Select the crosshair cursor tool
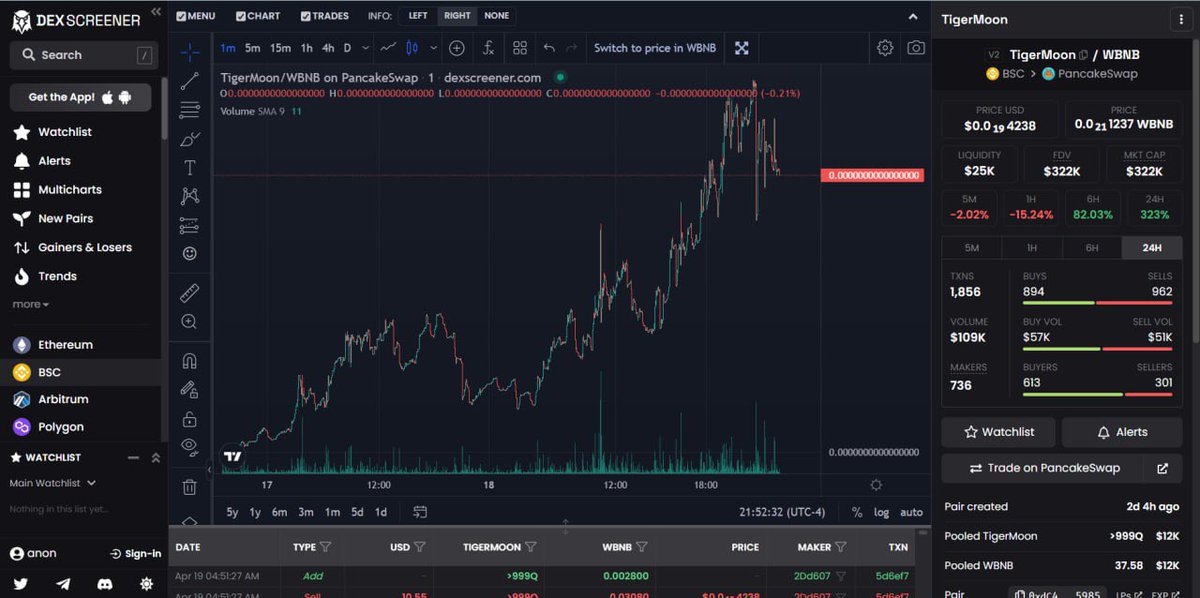The image size is (1200, 598). (190, 51)
